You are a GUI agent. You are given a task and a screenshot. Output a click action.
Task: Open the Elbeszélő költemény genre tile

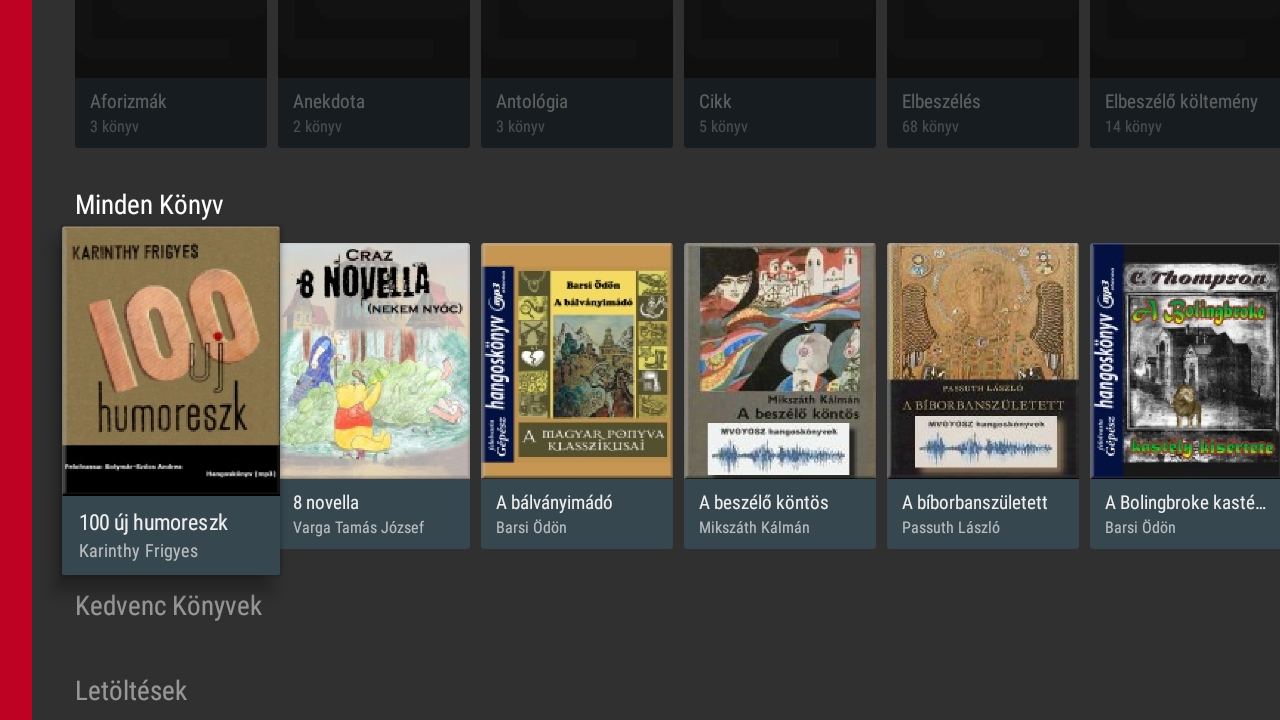pos(1185,74)
